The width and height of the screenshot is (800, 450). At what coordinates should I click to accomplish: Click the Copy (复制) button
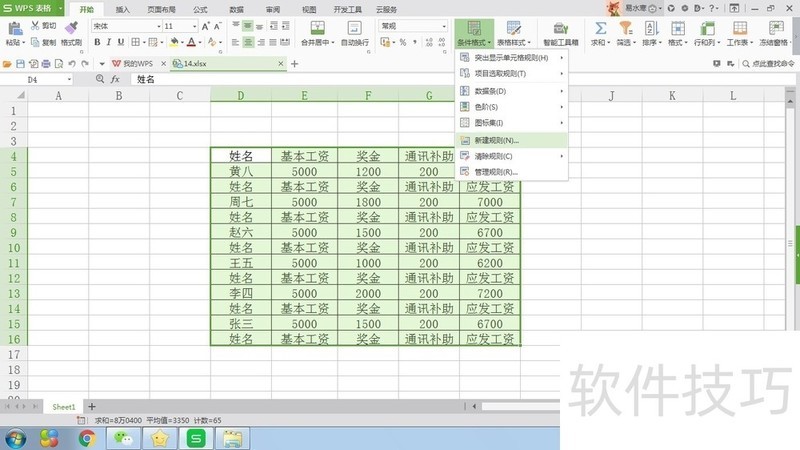point(43,42)
